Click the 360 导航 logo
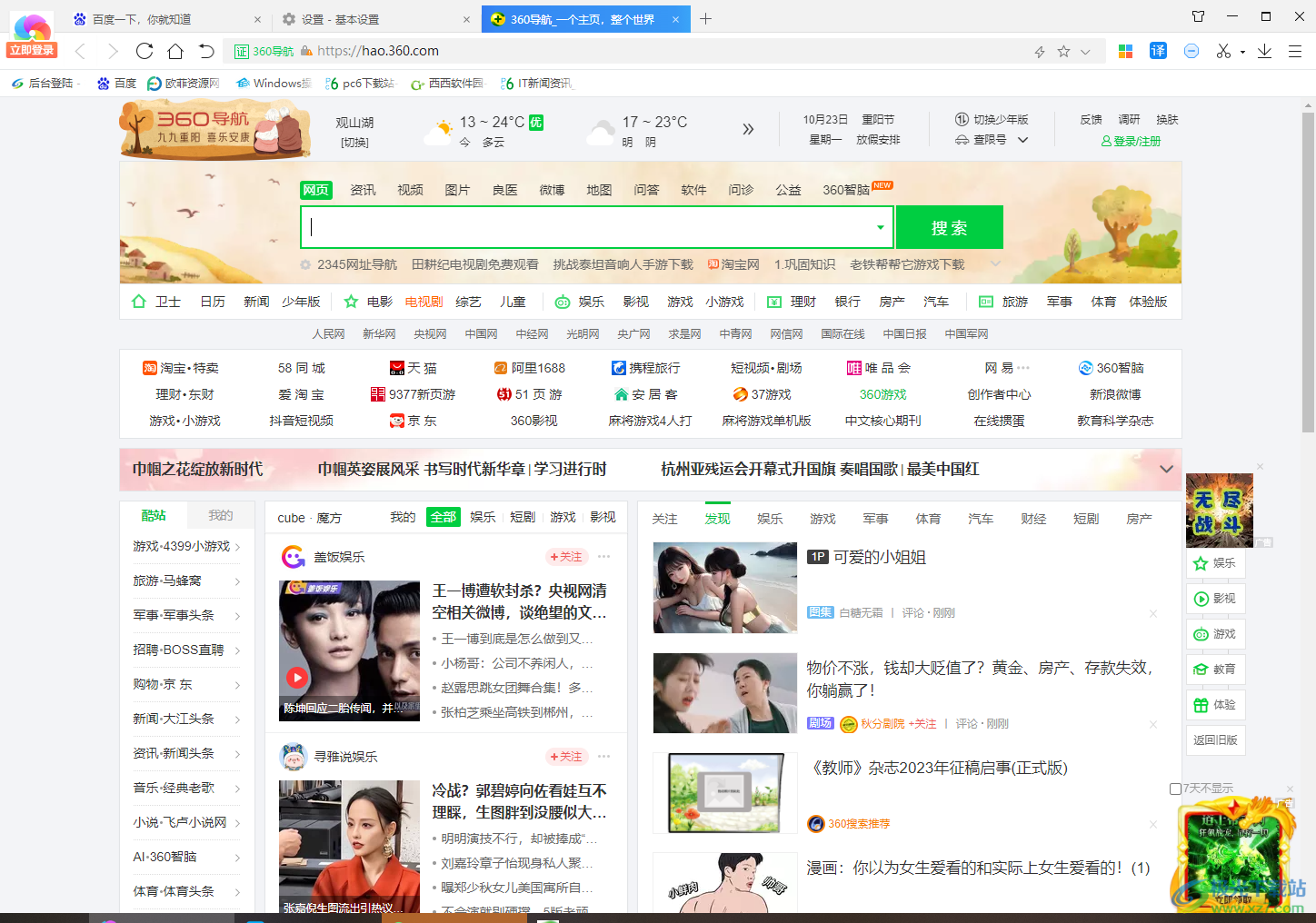This screenshot has height=923, width=1316. (215, 129)
